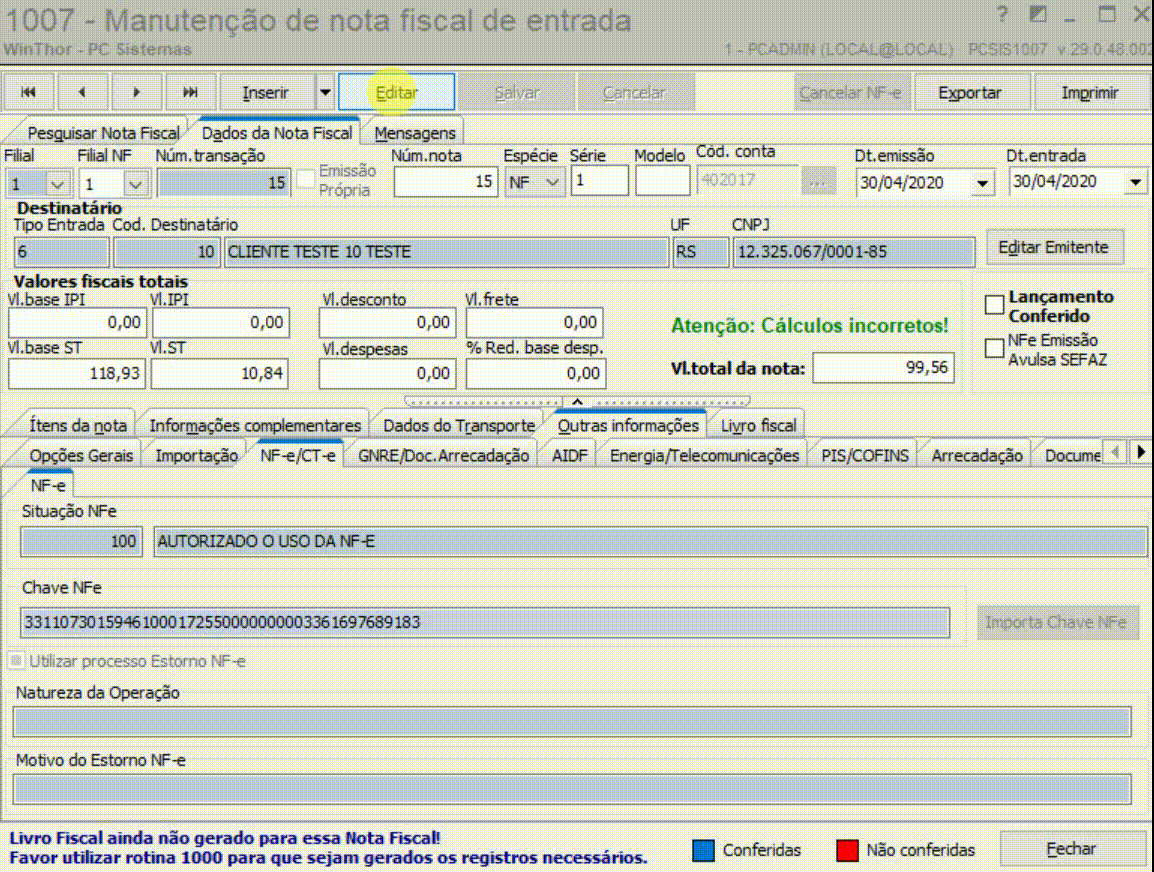This screenshot has width=1154, height=872.
Task: Jump to last record icon
Action: (x=191, y=92)
